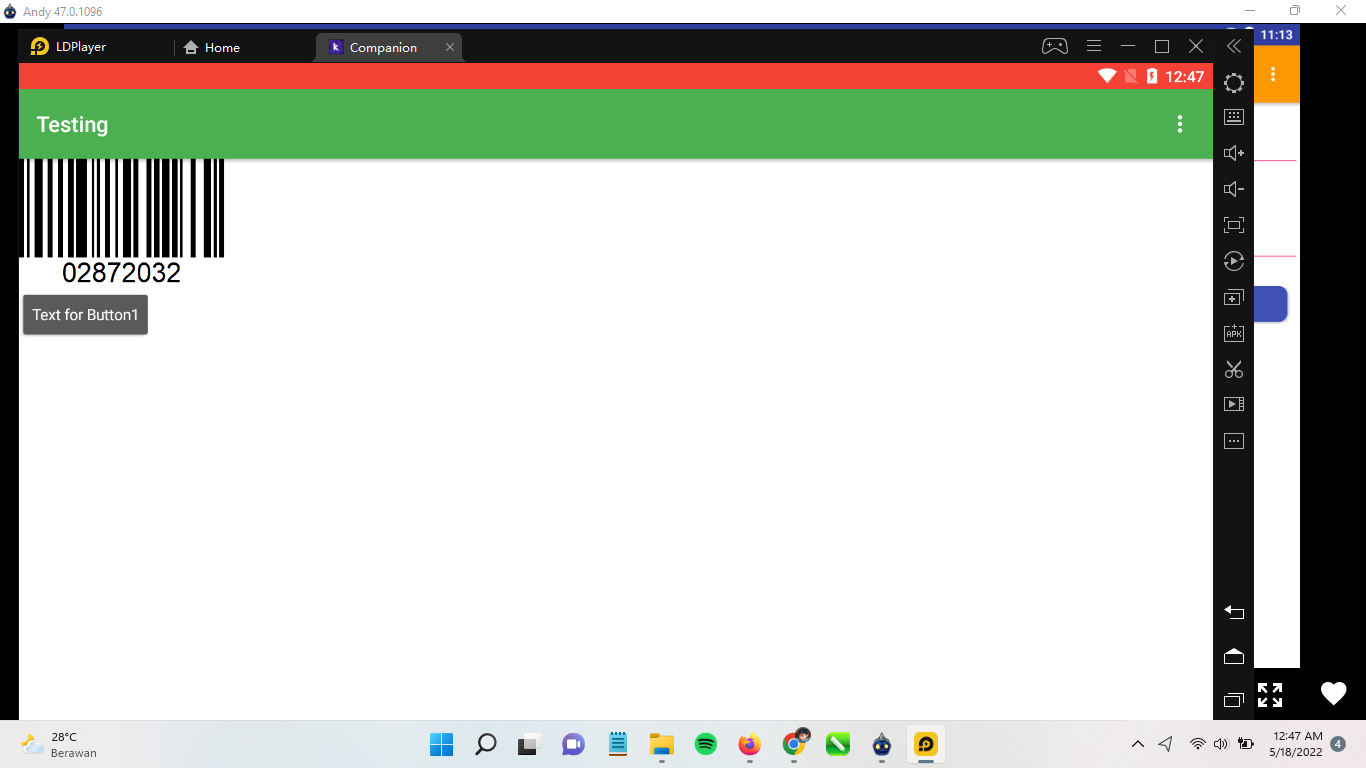Open the weather widget showing 28°C
Screen dimensions: 1366x768
(58, 744)
